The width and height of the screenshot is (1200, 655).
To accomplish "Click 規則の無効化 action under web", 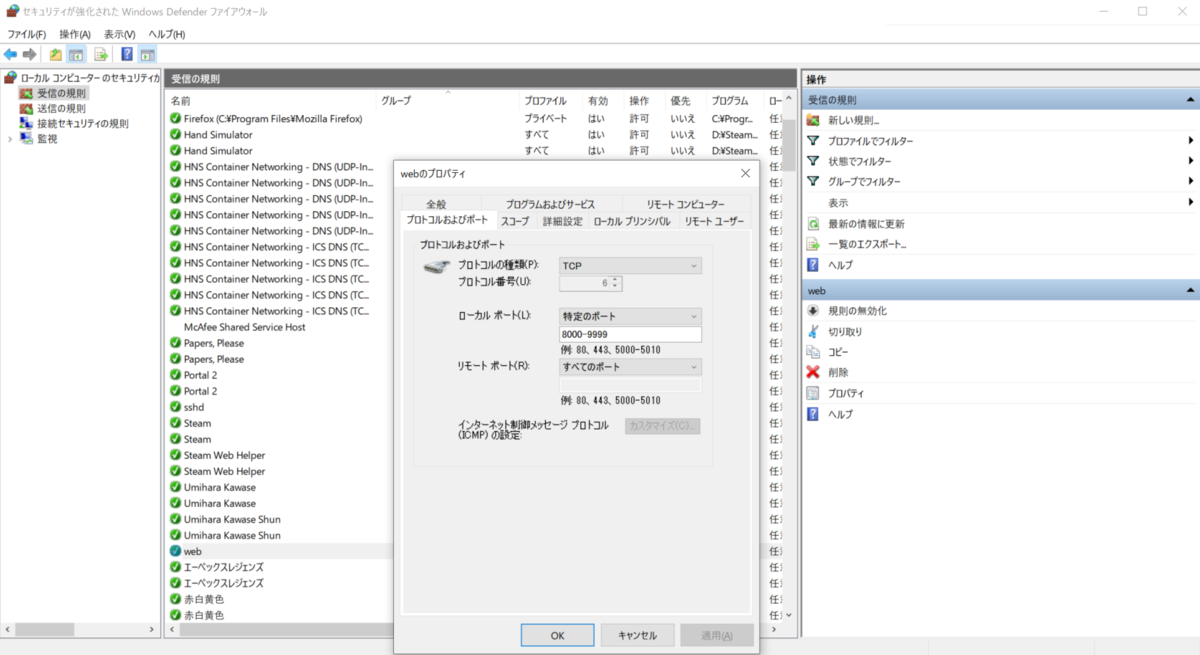I will tap(857, 311).
